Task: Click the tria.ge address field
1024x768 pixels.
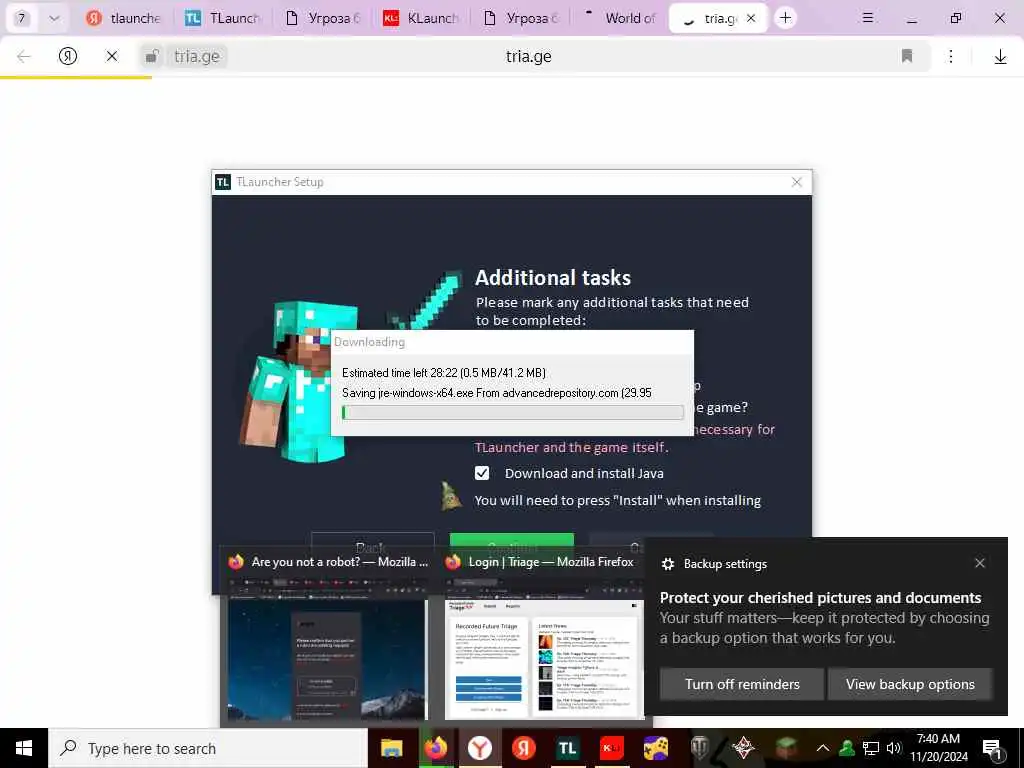Action: coord(529,57)
